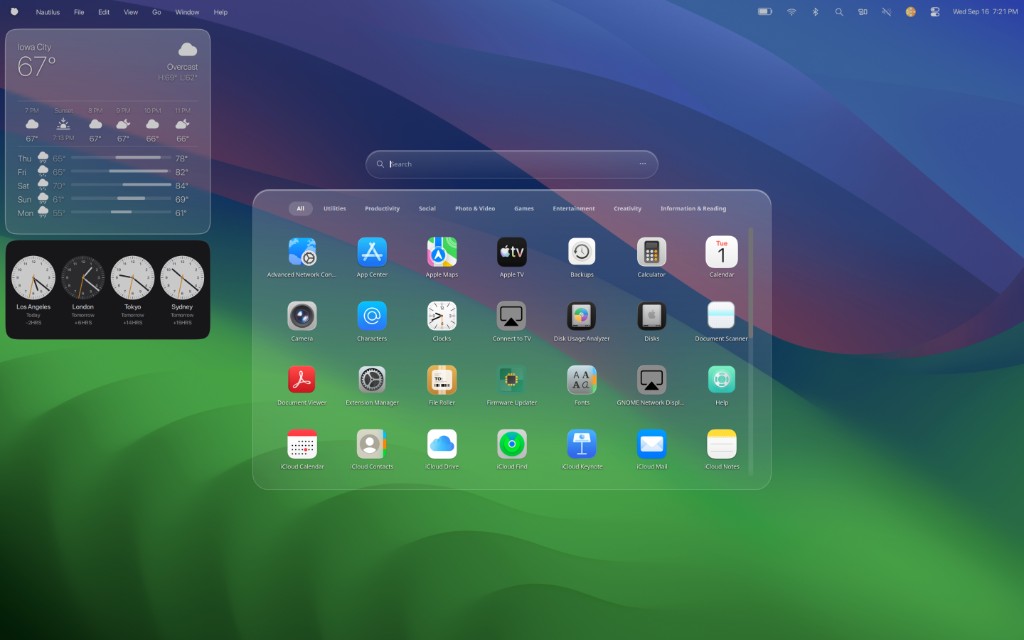1024x640 pixels.
Task: Launch iCloud Find
Action: click(511, 444)
